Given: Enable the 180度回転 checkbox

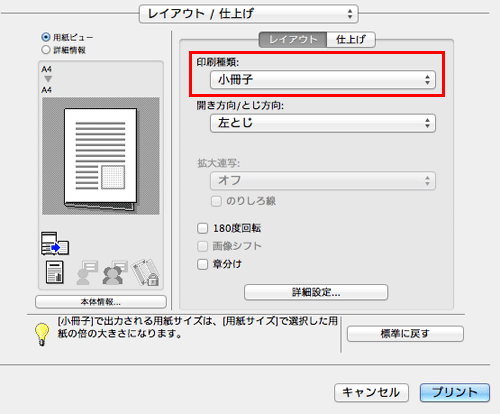Looking at the screenshot, I should pos(202,228).
